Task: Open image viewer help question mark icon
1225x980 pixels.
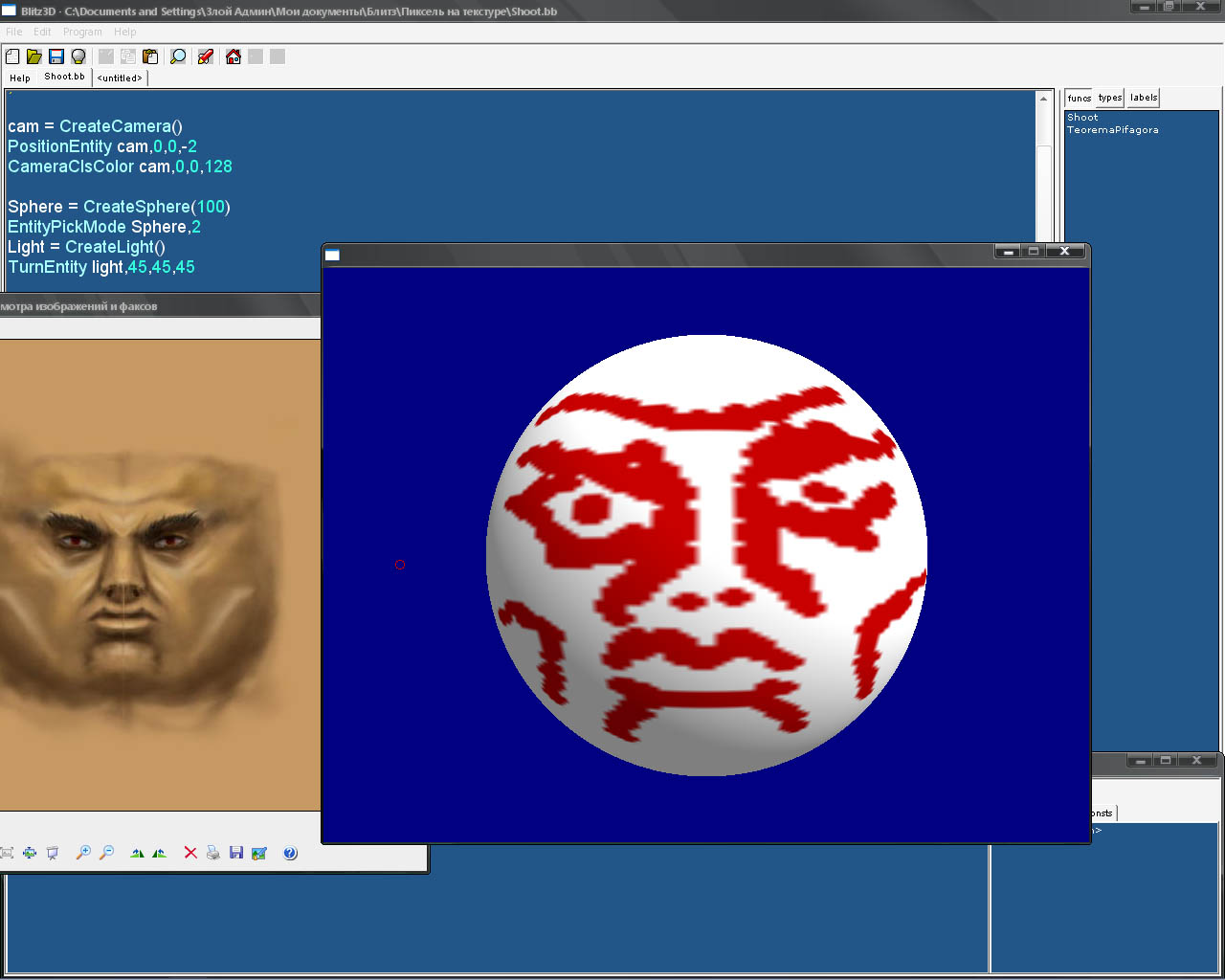Action: (x=291, y=853)
